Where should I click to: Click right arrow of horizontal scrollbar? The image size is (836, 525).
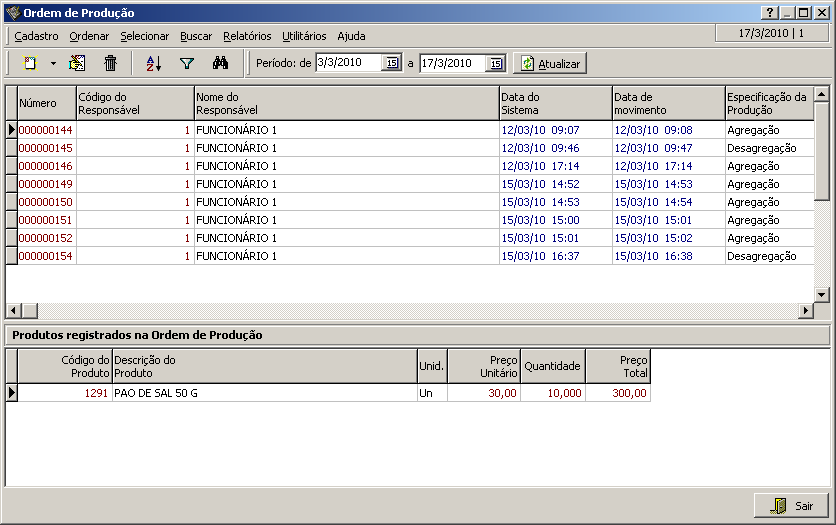point(806,311)
